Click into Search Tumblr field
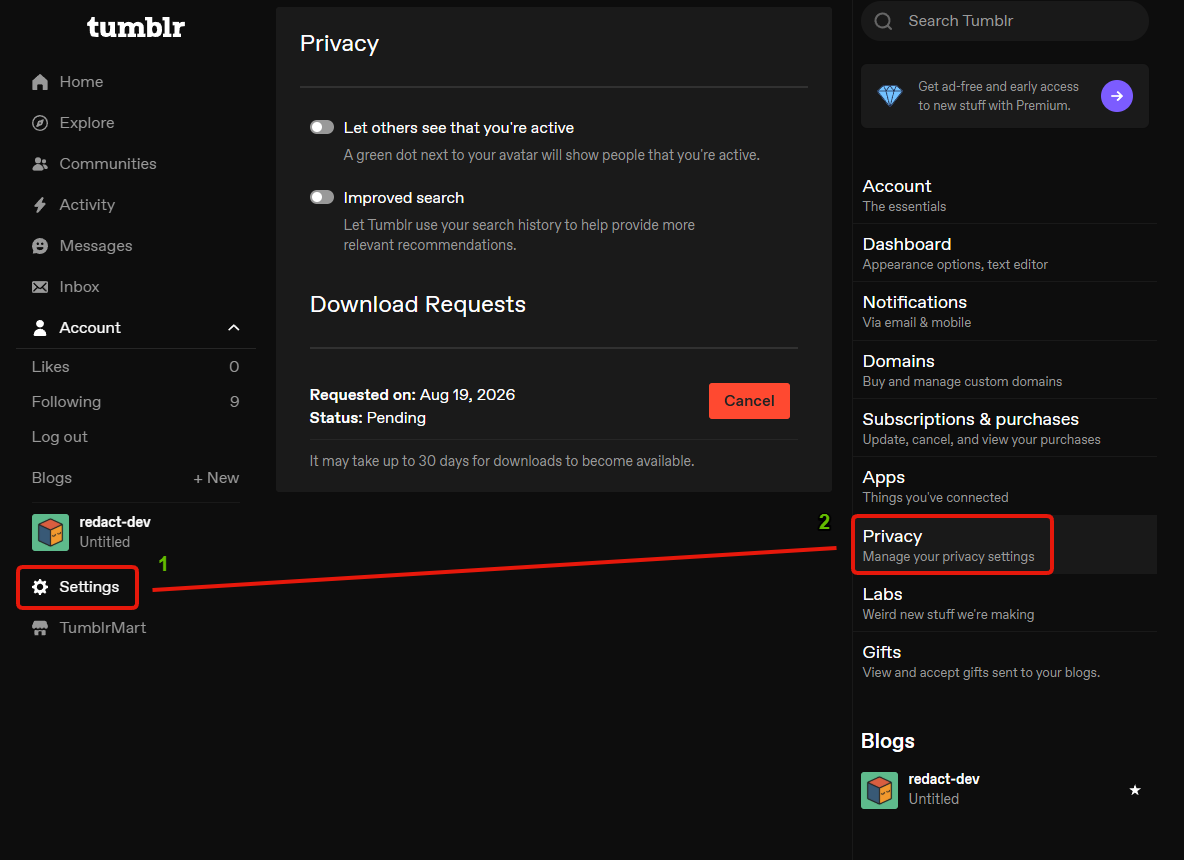This screenshot has height=860, width=1184. click(1004, 21)
